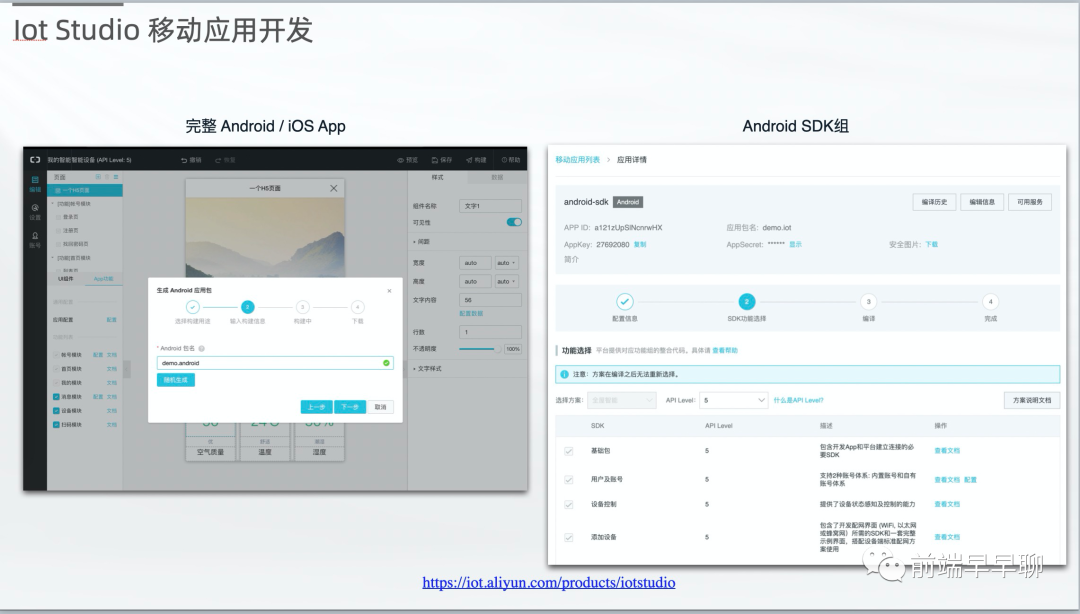
Task: Open the API Level dropdown
Action: [x=734, y=400]
